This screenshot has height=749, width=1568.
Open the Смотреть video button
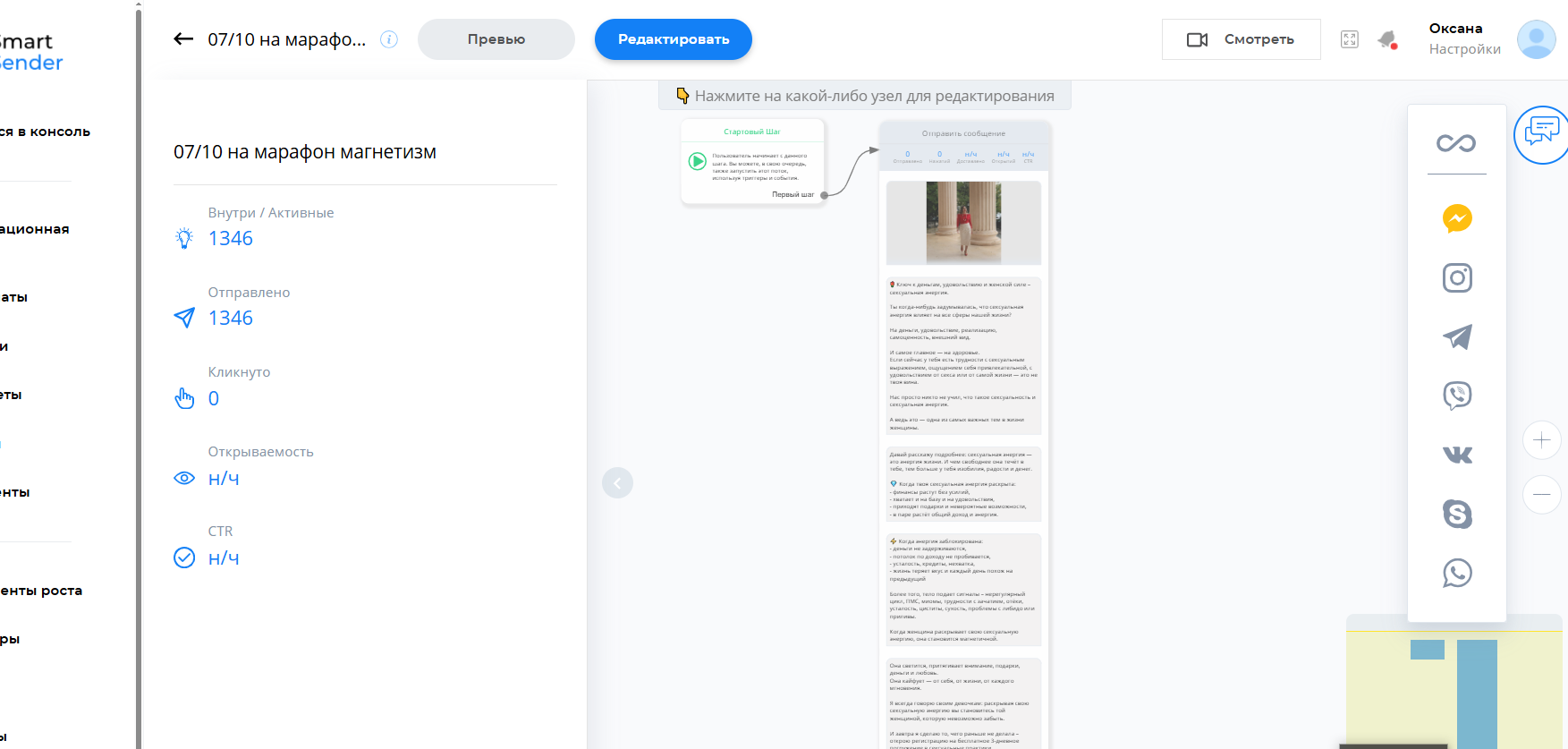point(1242,39)
